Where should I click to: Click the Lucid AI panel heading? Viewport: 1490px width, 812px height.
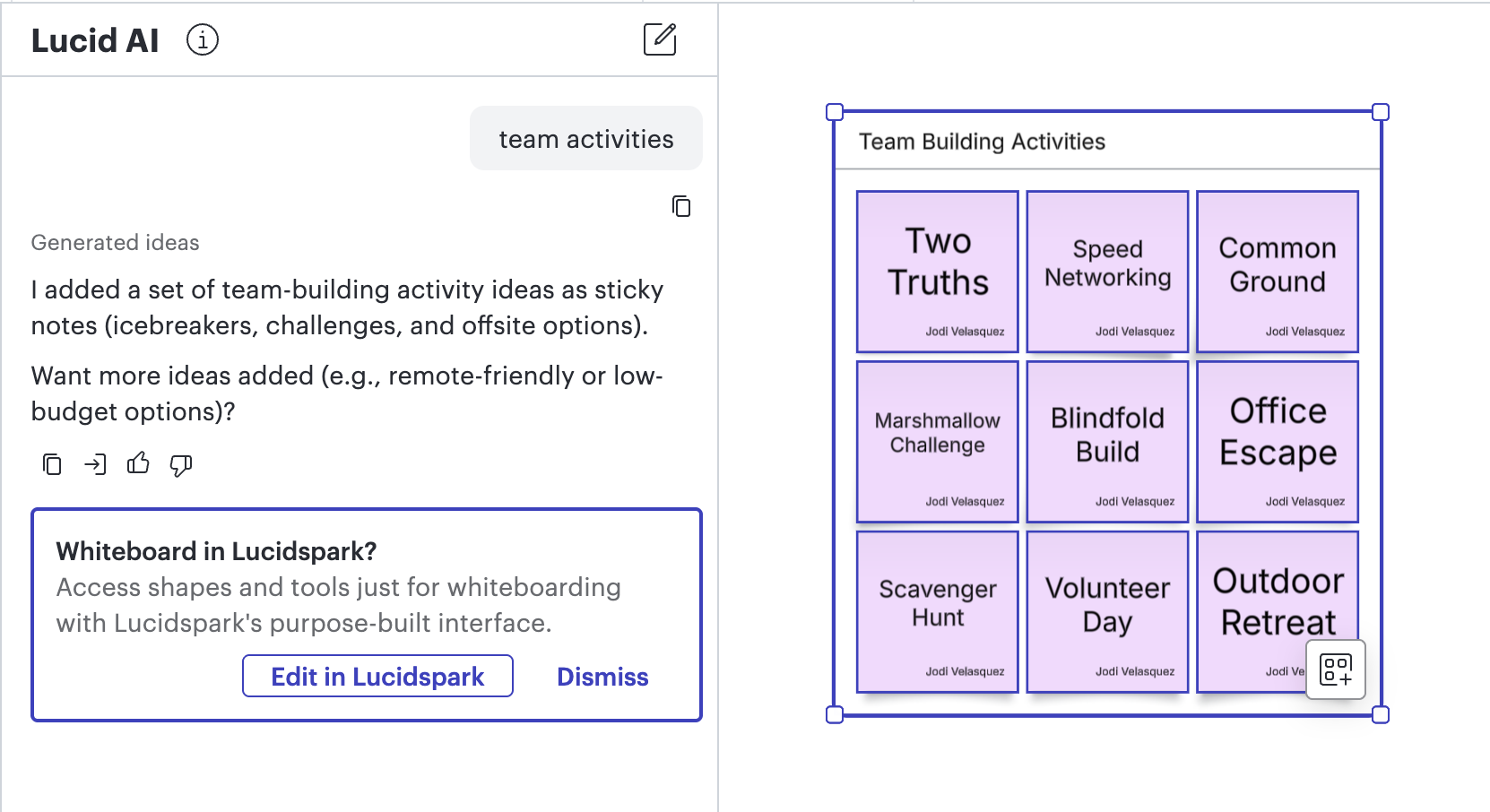point(95,40)
